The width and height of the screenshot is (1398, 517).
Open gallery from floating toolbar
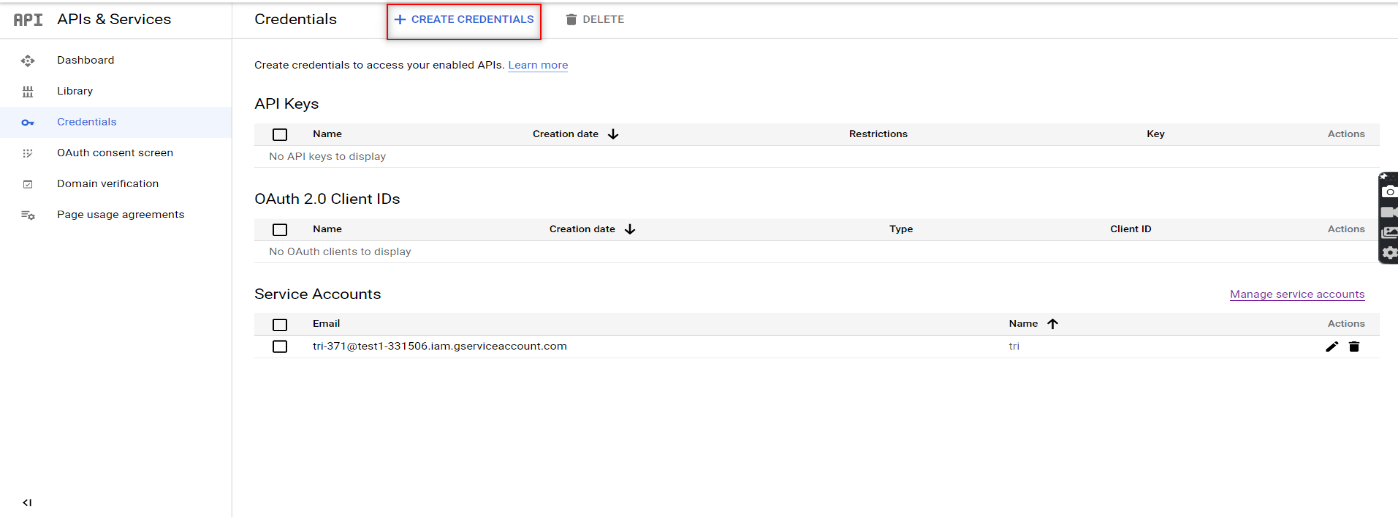tap(1389, 232)
